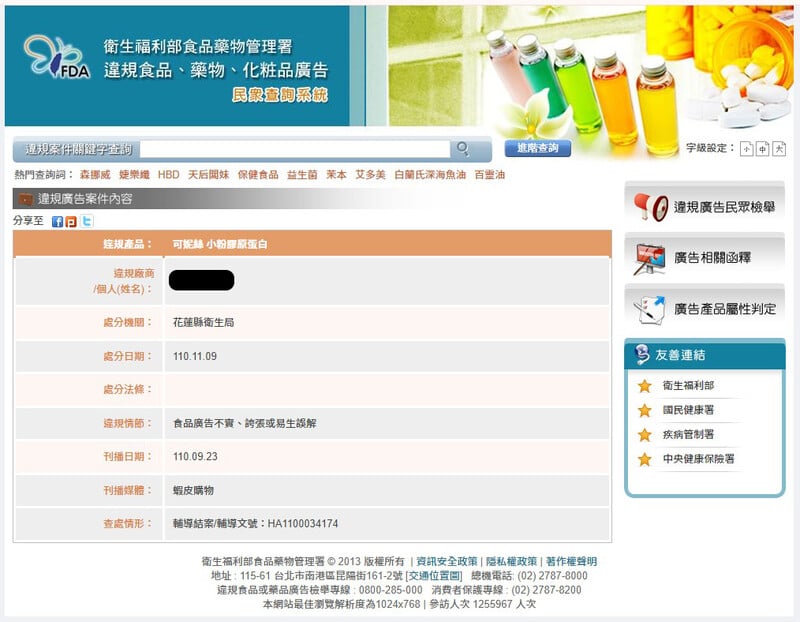
Task: Click star icon next to 中央健康保險署
Action: pos(645,459)
